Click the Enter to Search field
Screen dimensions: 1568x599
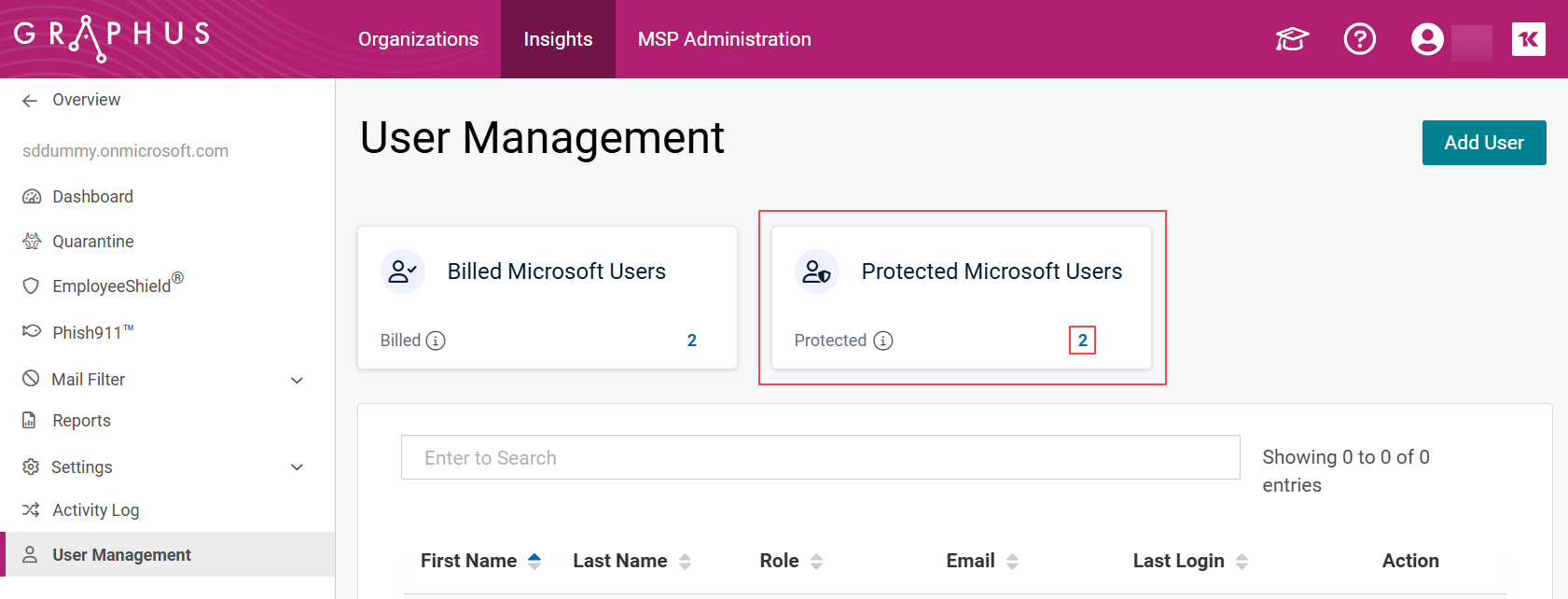821,457
